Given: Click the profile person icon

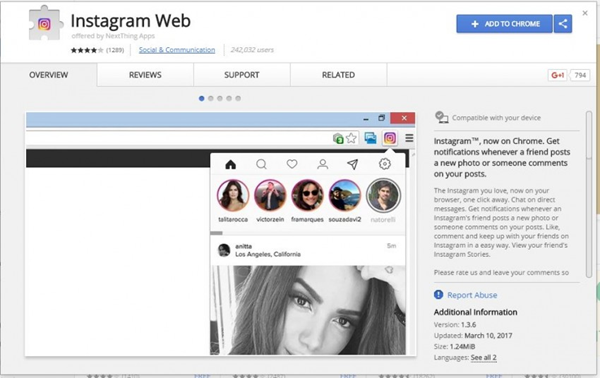Looking at the screenshot, I should pos(323,164).
